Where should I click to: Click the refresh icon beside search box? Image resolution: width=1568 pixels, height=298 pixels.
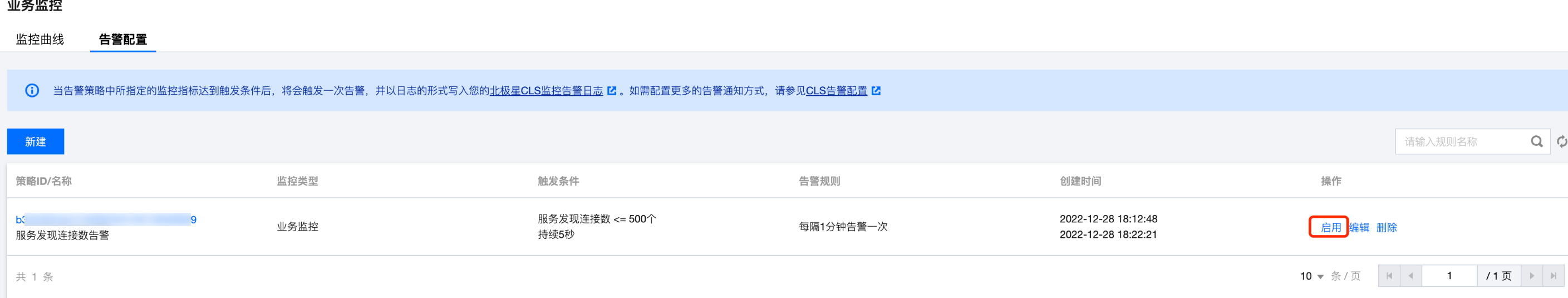click(1562, 141)
